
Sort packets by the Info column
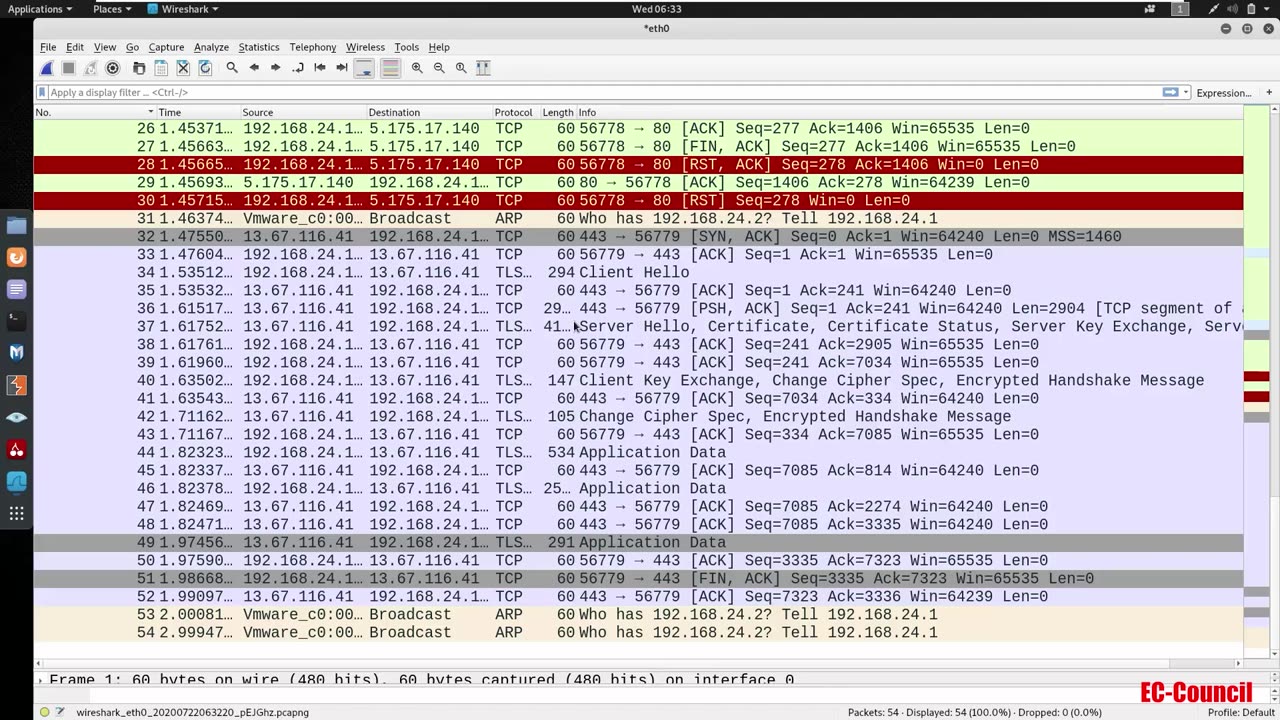(x=908, y=112)
